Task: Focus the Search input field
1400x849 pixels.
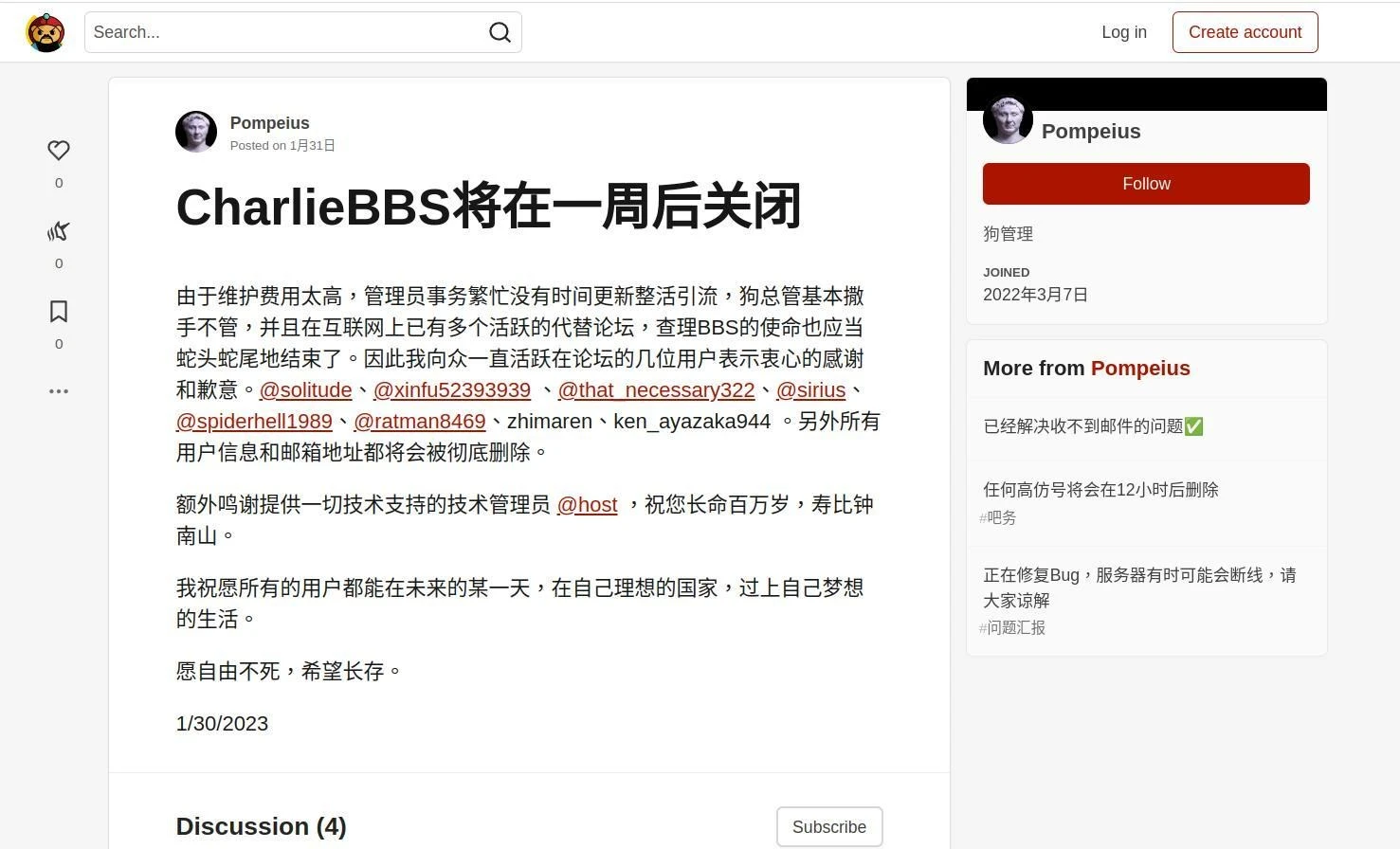Action: tap(284, 32)
